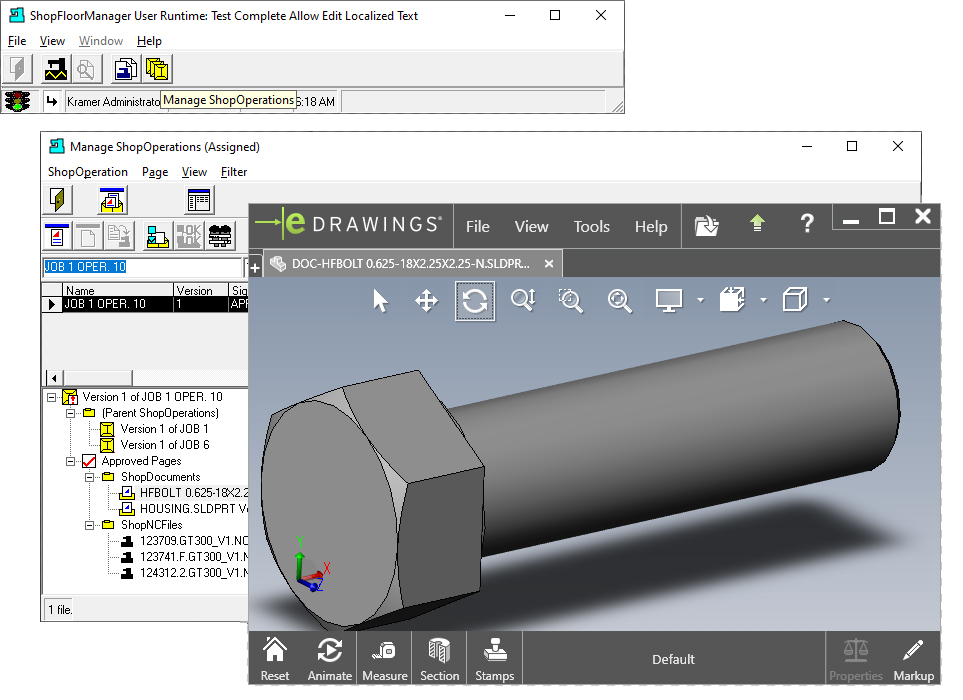The image size is (963, 700).
Task: Collapse the ShopNCFiles folder
Action: click(90, 525)
